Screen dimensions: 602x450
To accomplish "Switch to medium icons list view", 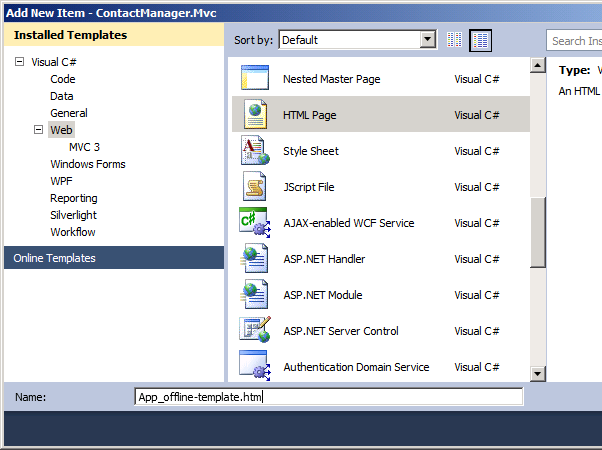I will pos(481,40).
